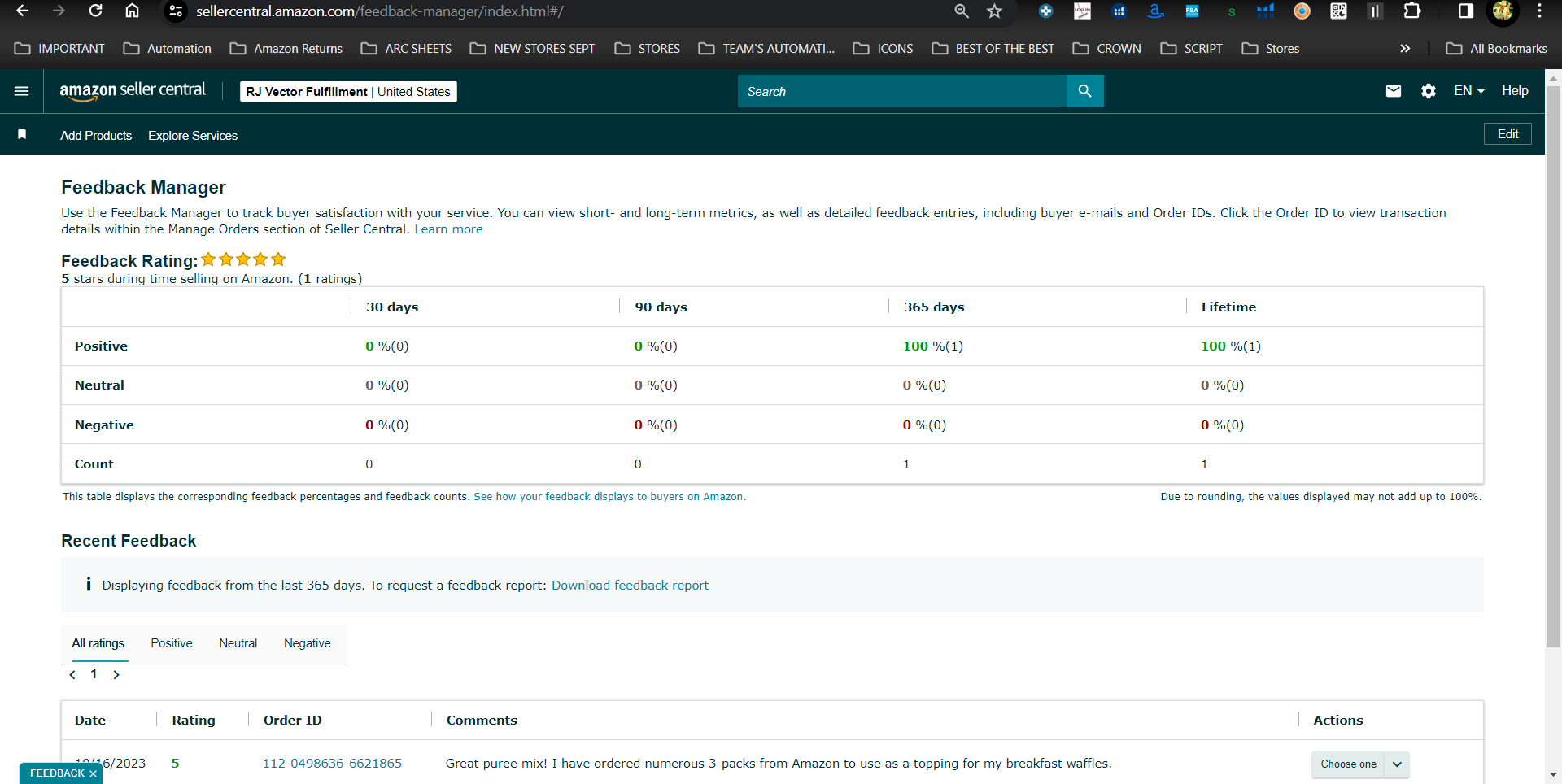The width and height of the screenshot is (1562, 784).
Task: Reload the page
Action: (x=95, y=11)
